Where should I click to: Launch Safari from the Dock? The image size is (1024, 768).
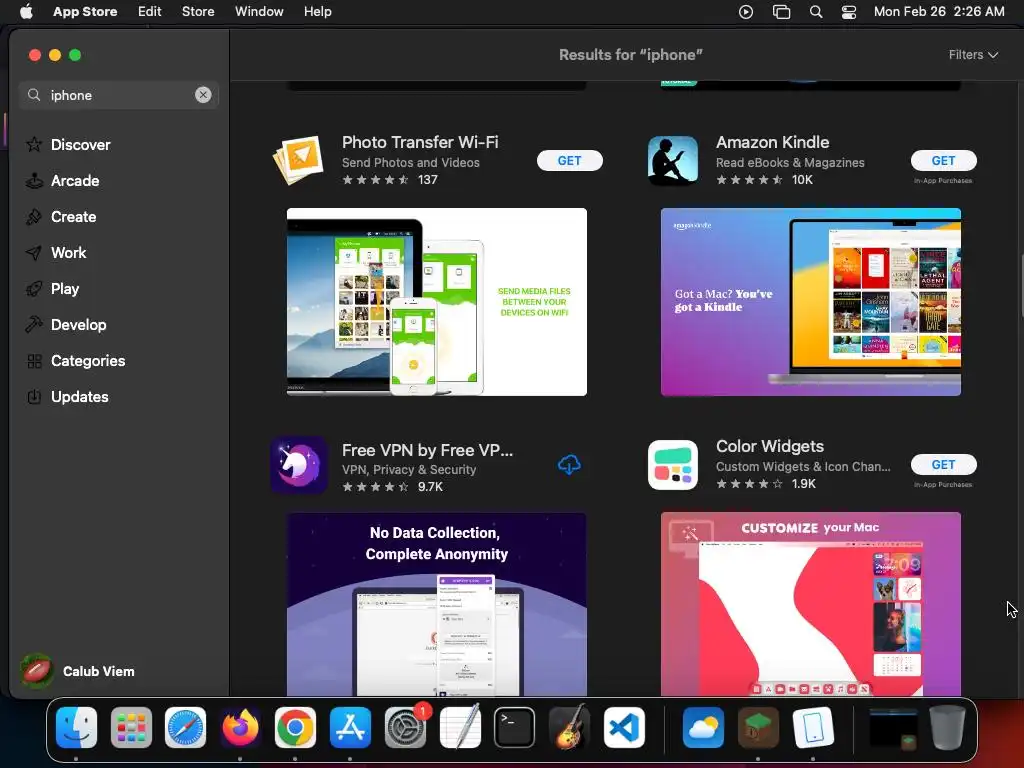185,727
